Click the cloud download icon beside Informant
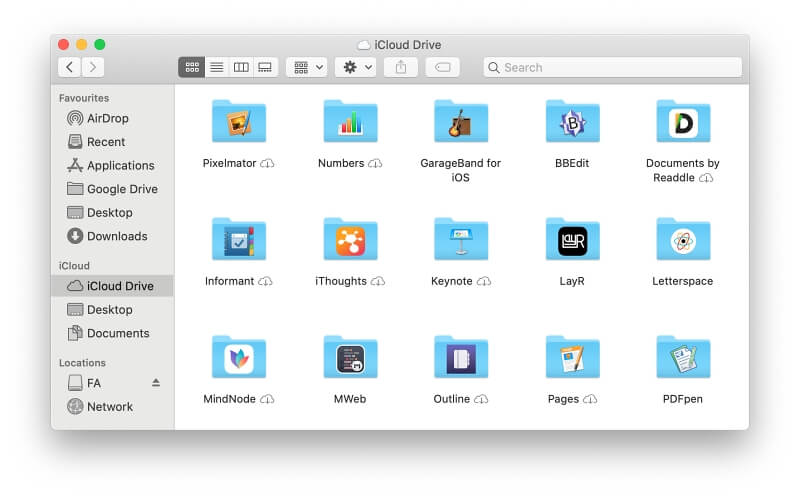 click(265, 281)
